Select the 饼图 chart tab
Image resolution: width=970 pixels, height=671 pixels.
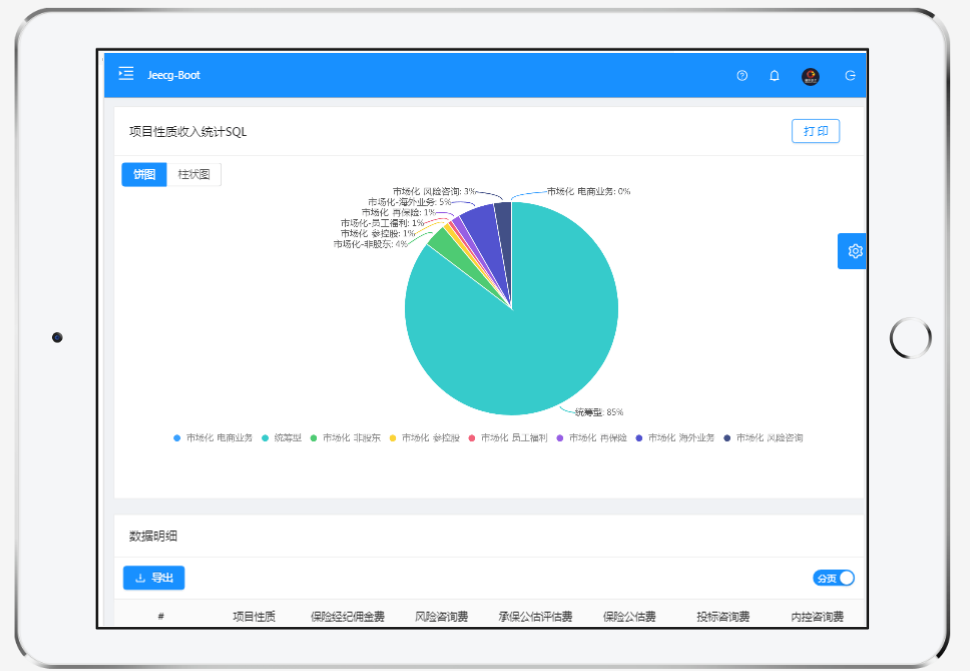(x=143, y=174)
